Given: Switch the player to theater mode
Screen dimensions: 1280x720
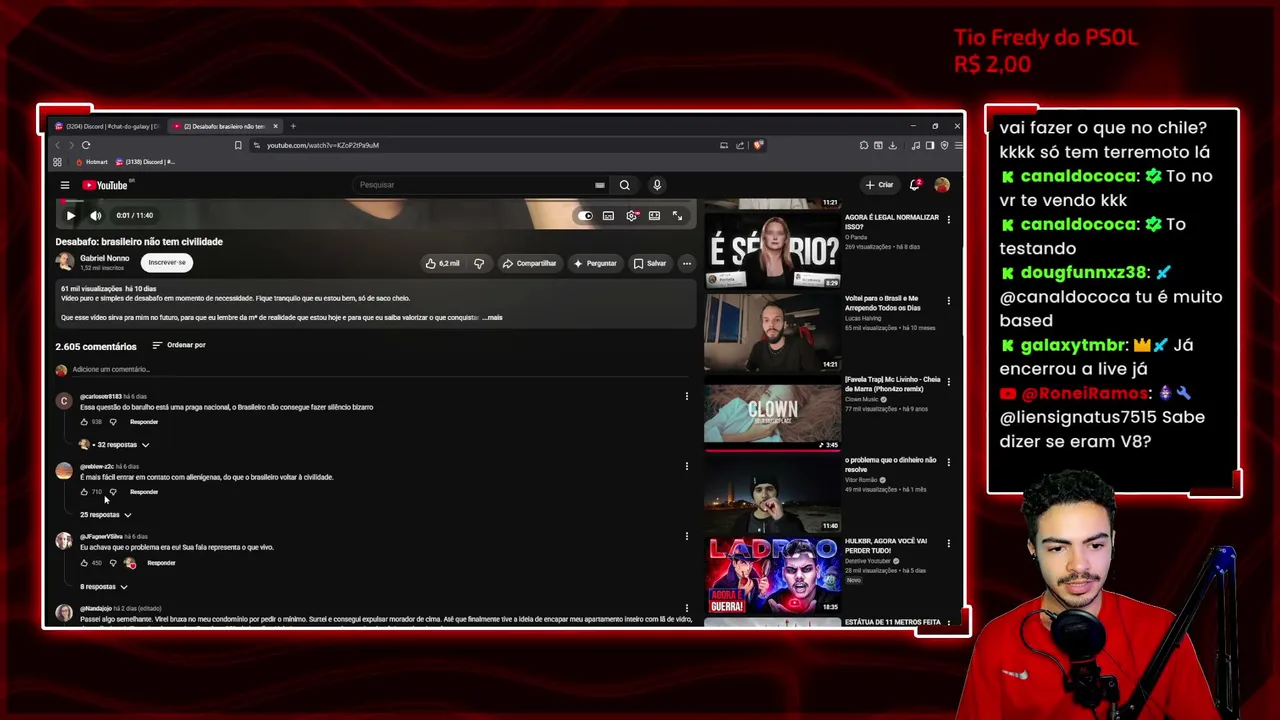Looking at the screenshot, I should [654, 216].
